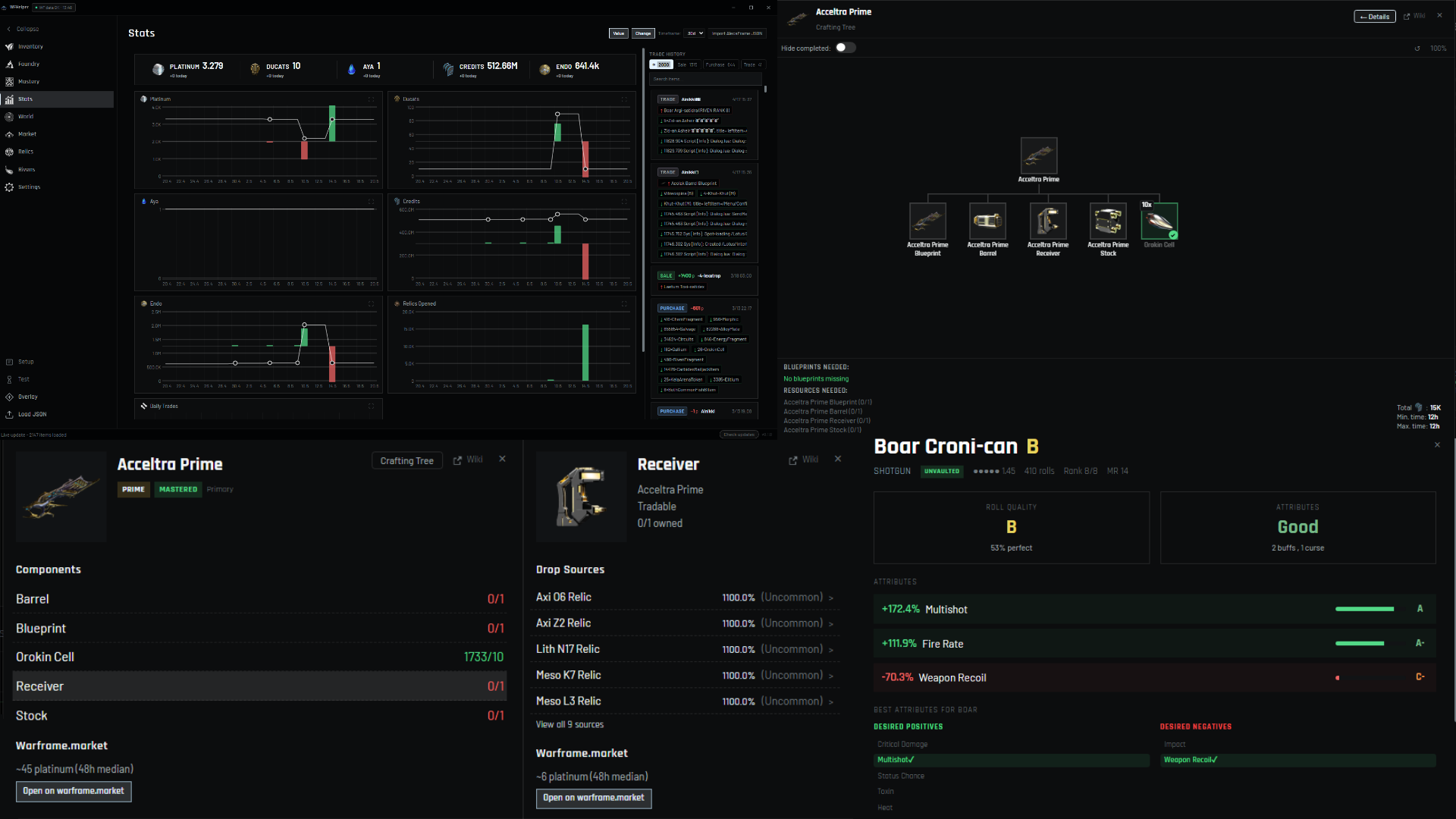This screenshot has width=1456, height=819.
Task: Expand the Meso K7 Relic drop source
Action: click(685, 676)
